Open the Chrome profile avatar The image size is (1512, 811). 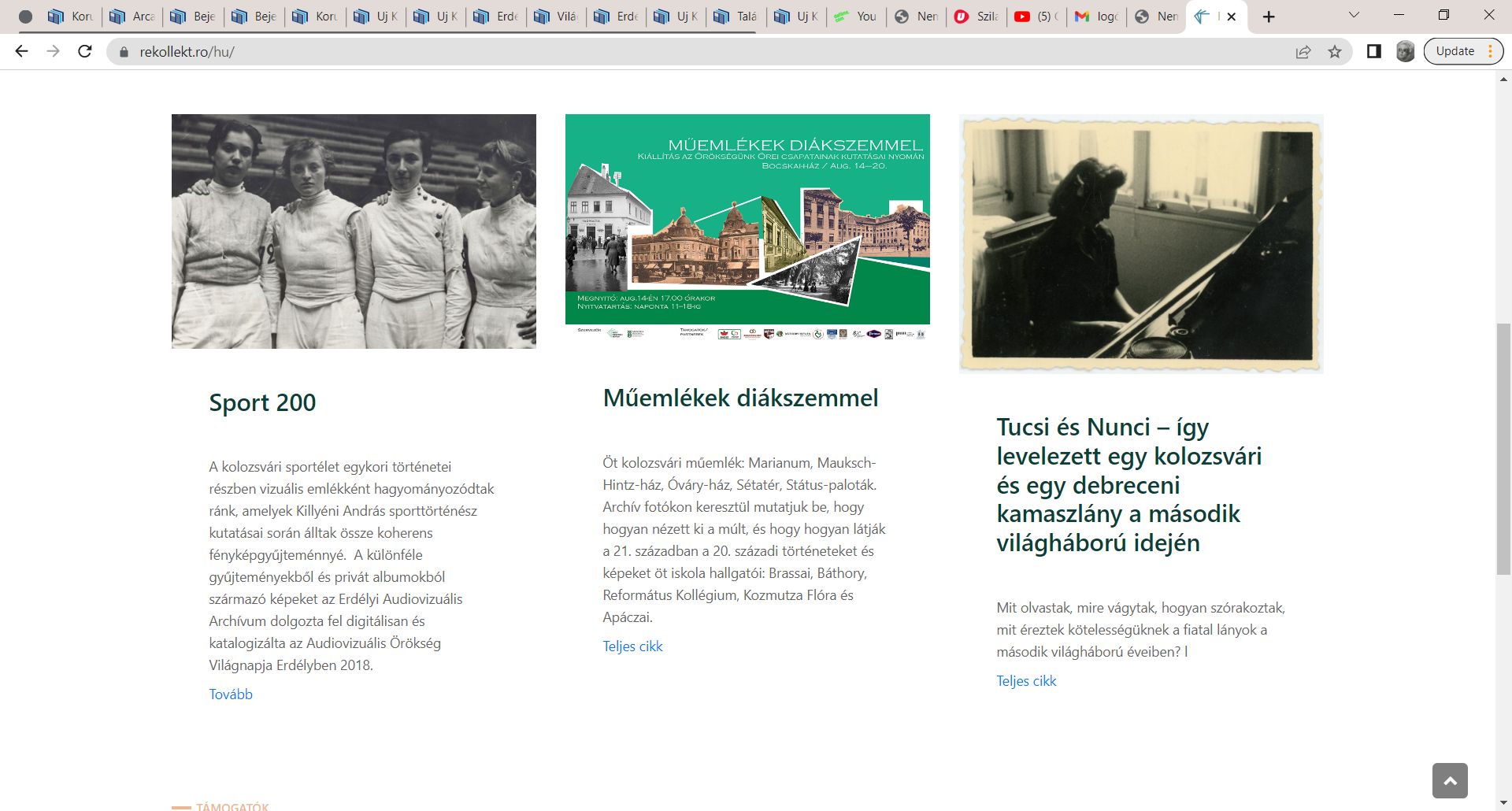(x=1406, y=51)
